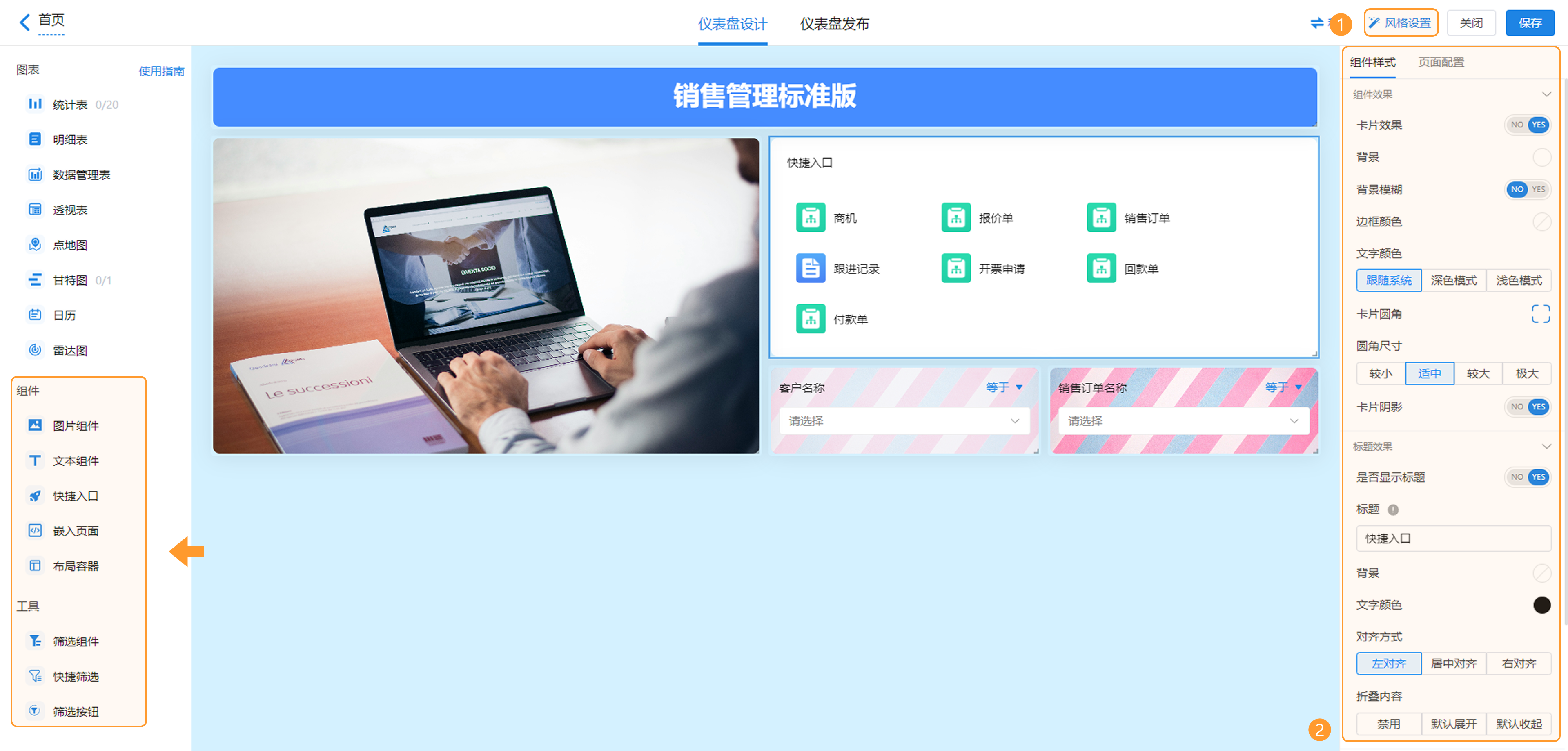Screen dimensions: 1568x751
Task: Click the 卡片圆角 corner bracket icon
Action: (1540, 314)
